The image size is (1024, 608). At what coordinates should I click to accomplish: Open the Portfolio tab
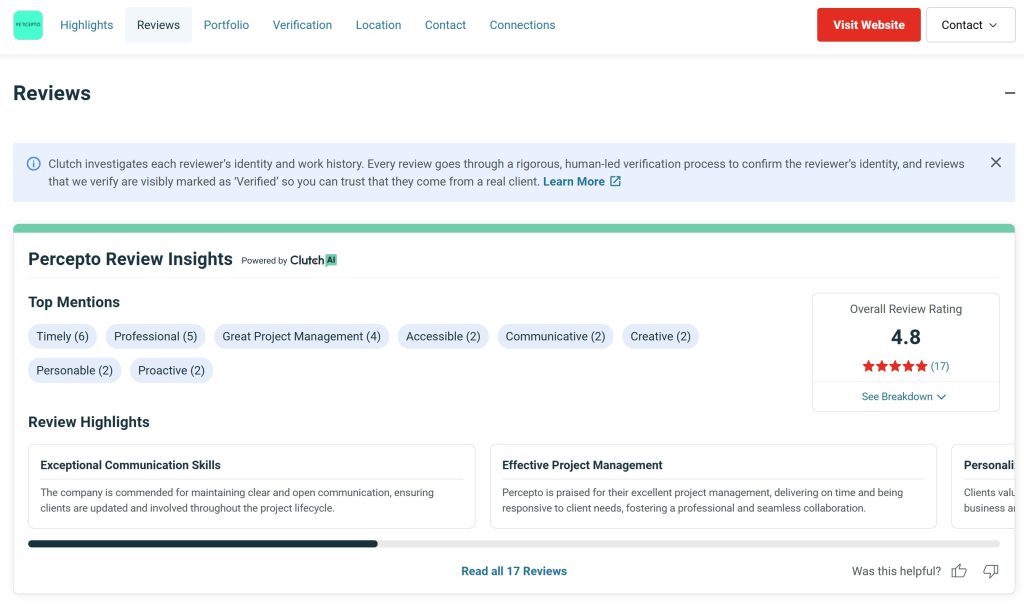226,25
